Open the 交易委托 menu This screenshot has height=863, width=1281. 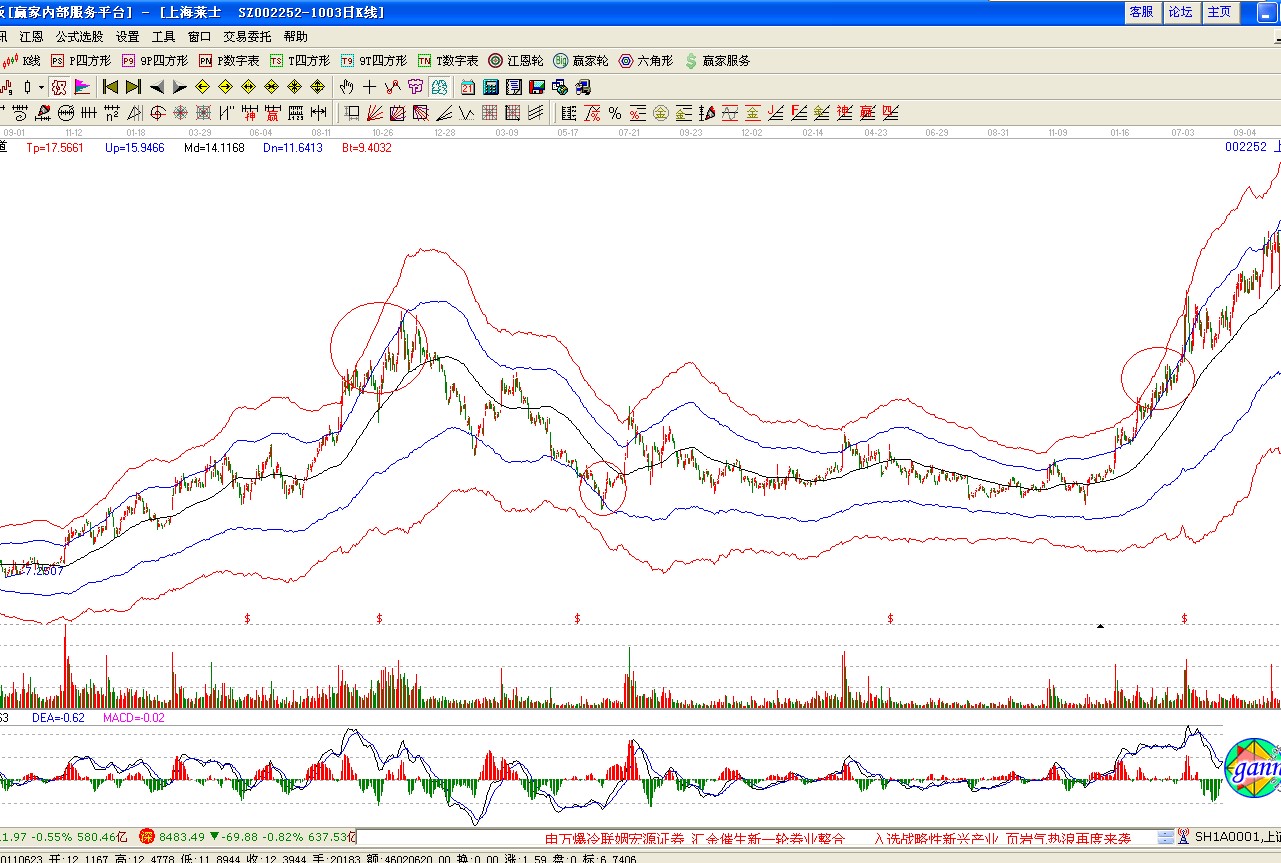[247, 36]
